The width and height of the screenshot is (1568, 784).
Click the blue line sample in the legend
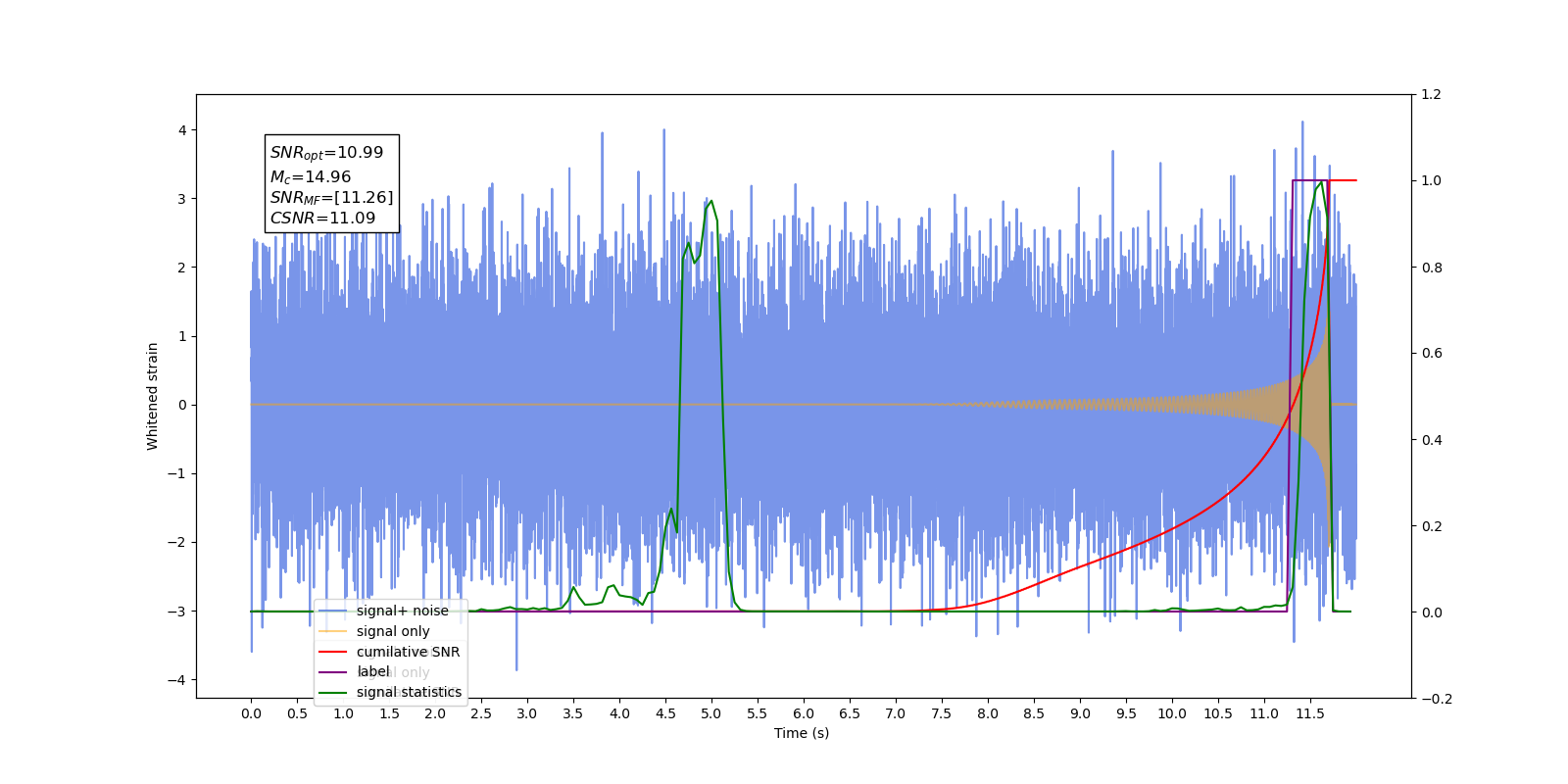pyautogui.click(x=333, y=611)
